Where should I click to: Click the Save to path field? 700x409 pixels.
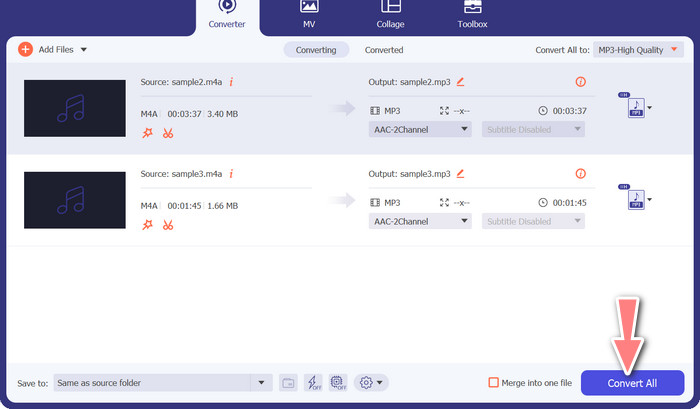click(152, 383)
